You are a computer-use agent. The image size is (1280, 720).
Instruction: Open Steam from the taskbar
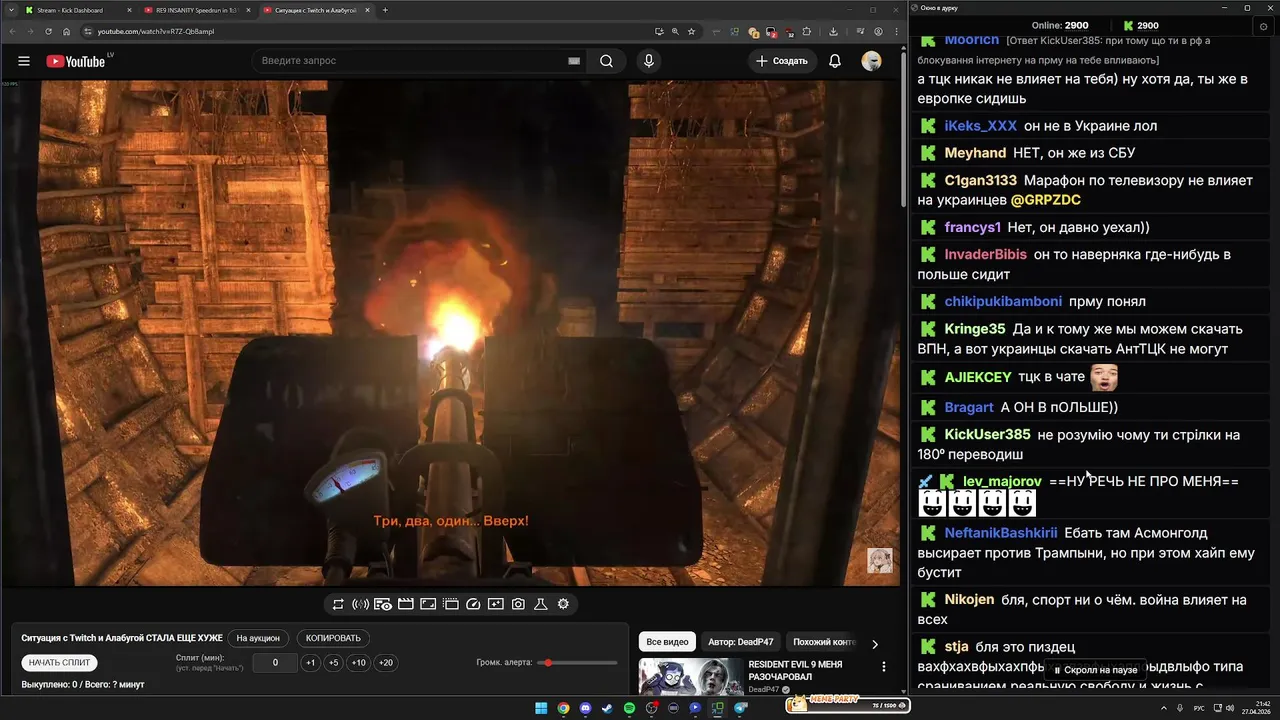click(607, 708)
